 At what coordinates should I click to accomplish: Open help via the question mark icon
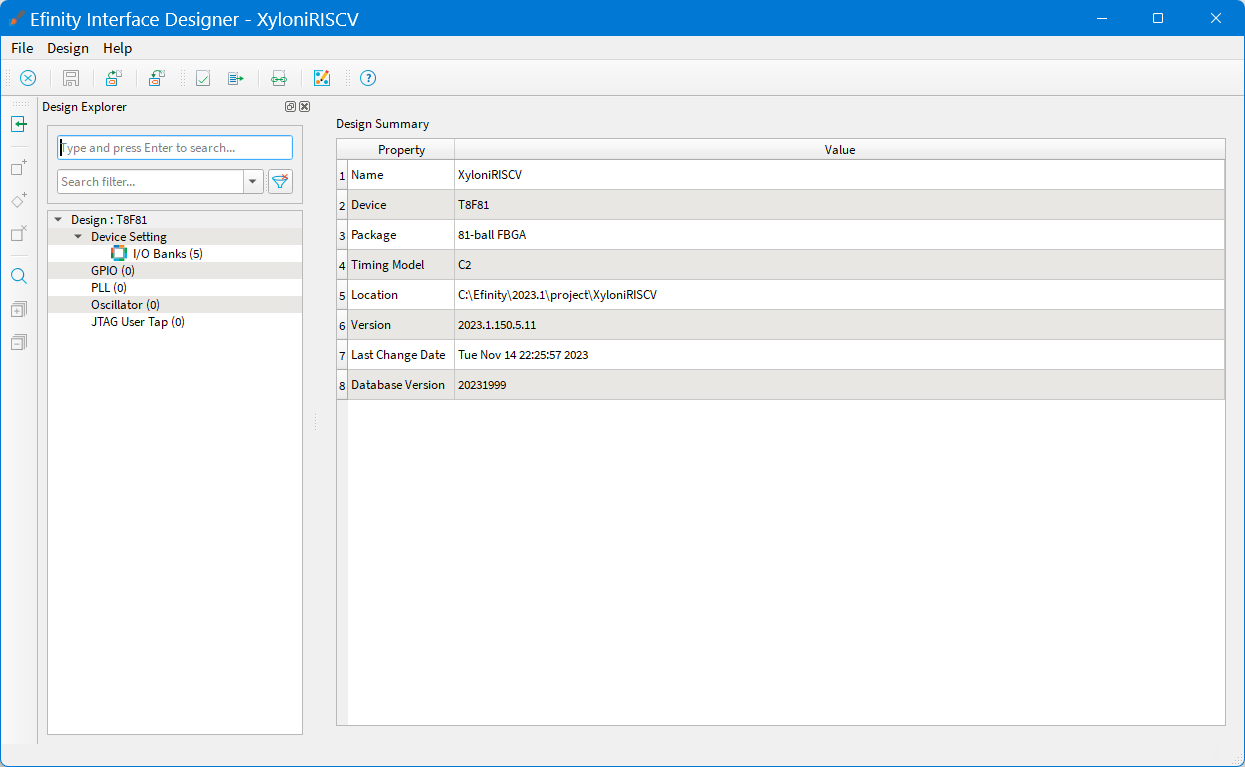[x=368, y=78]
